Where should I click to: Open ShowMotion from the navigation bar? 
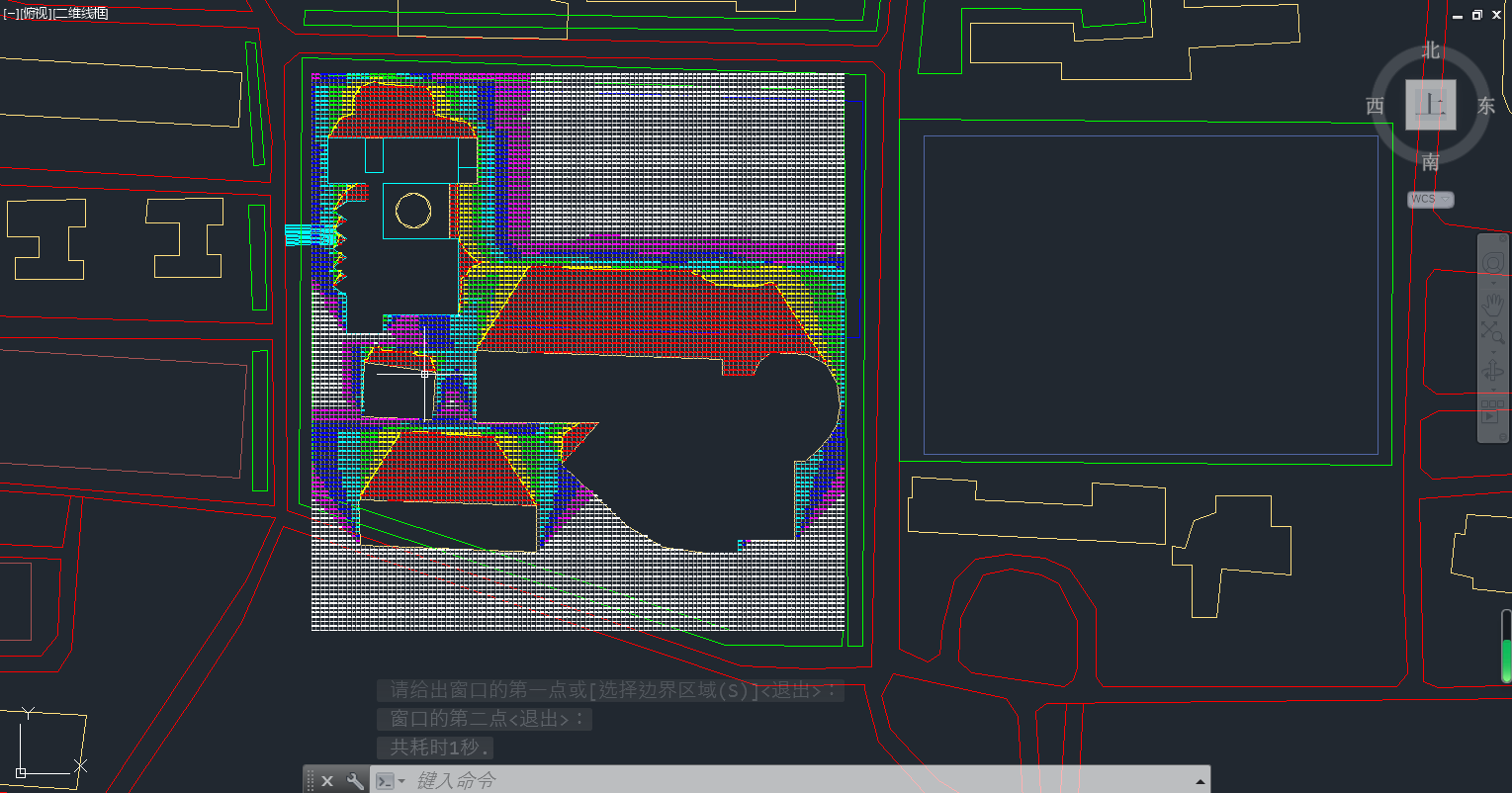click(x=1492, y=411)
